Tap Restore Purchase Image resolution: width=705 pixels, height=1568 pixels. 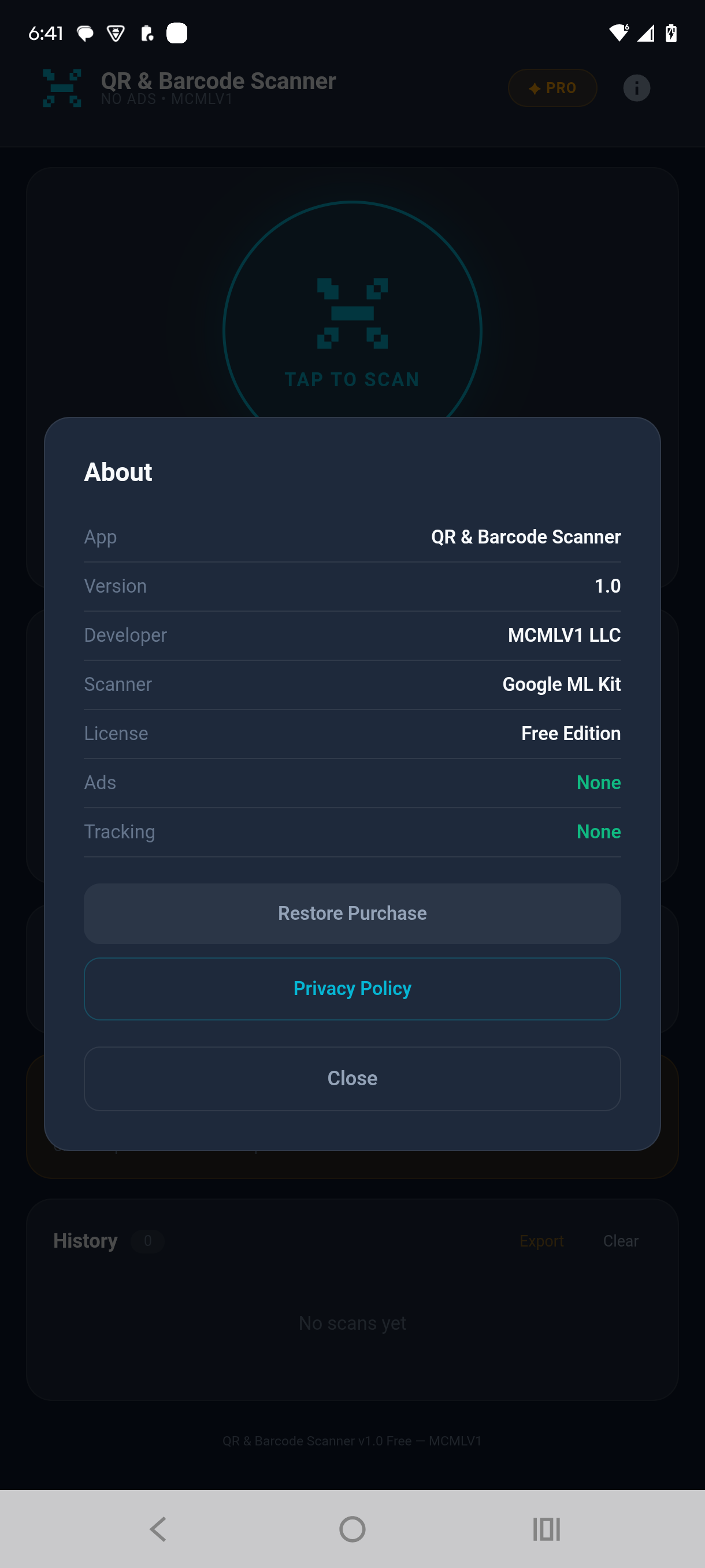tap(352, 913)
